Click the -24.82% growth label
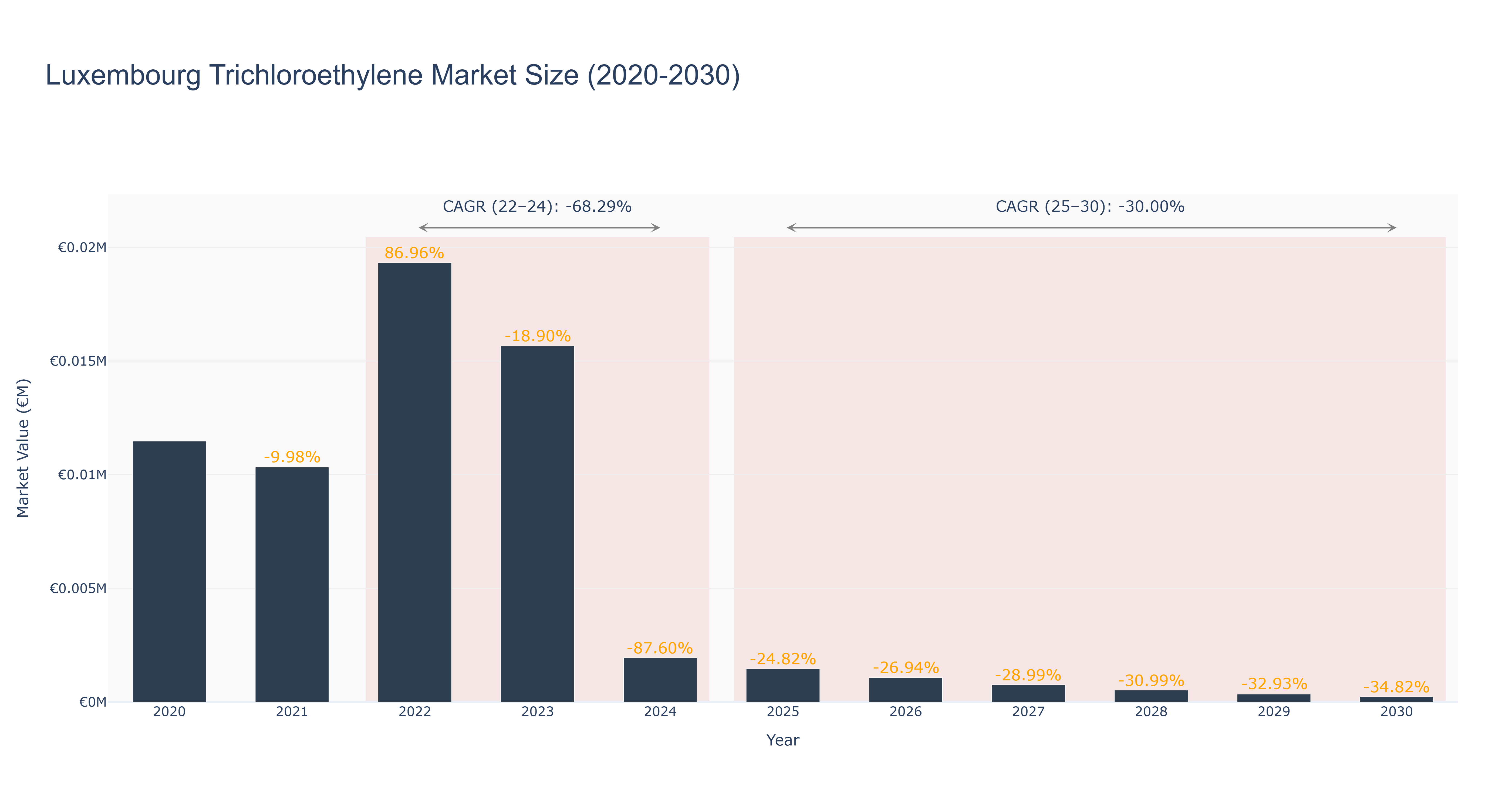This screenshot has width=1512, height=810. click(782, 659)
